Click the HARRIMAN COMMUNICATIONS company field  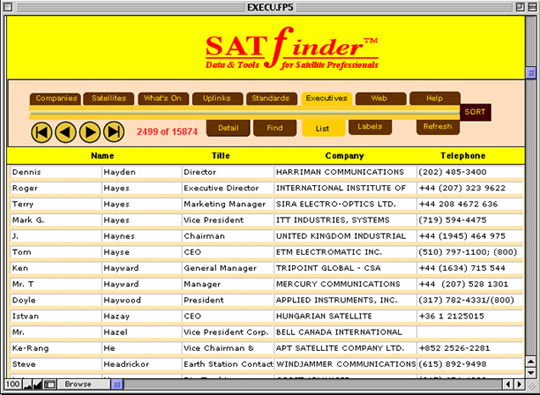tap(345, 172)
